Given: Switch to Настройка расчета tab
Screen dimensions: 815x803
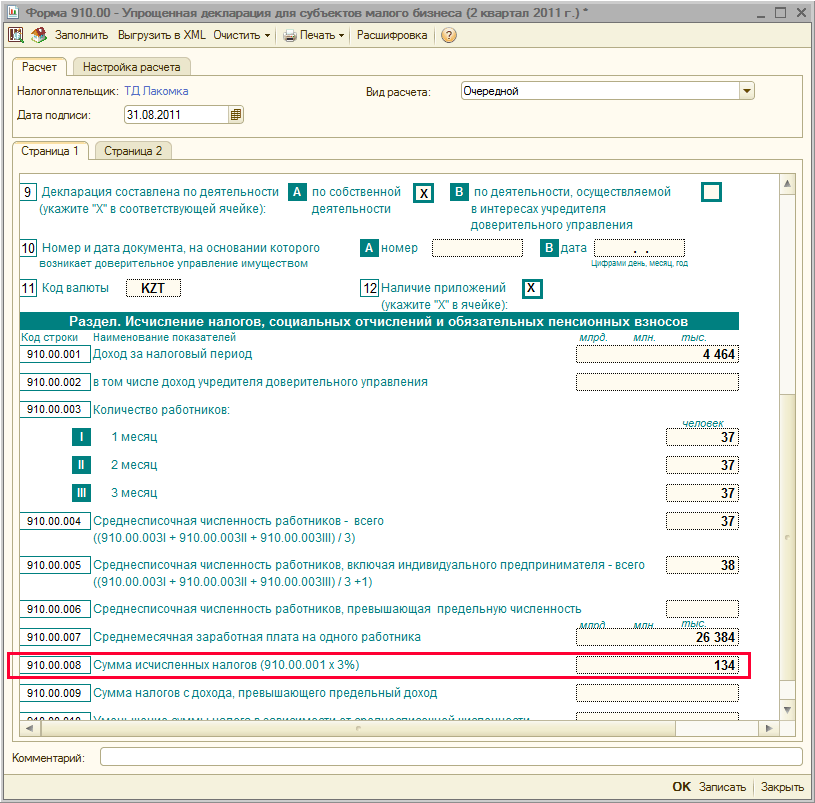Looking at the screenshot, I should tap(131, 67).
